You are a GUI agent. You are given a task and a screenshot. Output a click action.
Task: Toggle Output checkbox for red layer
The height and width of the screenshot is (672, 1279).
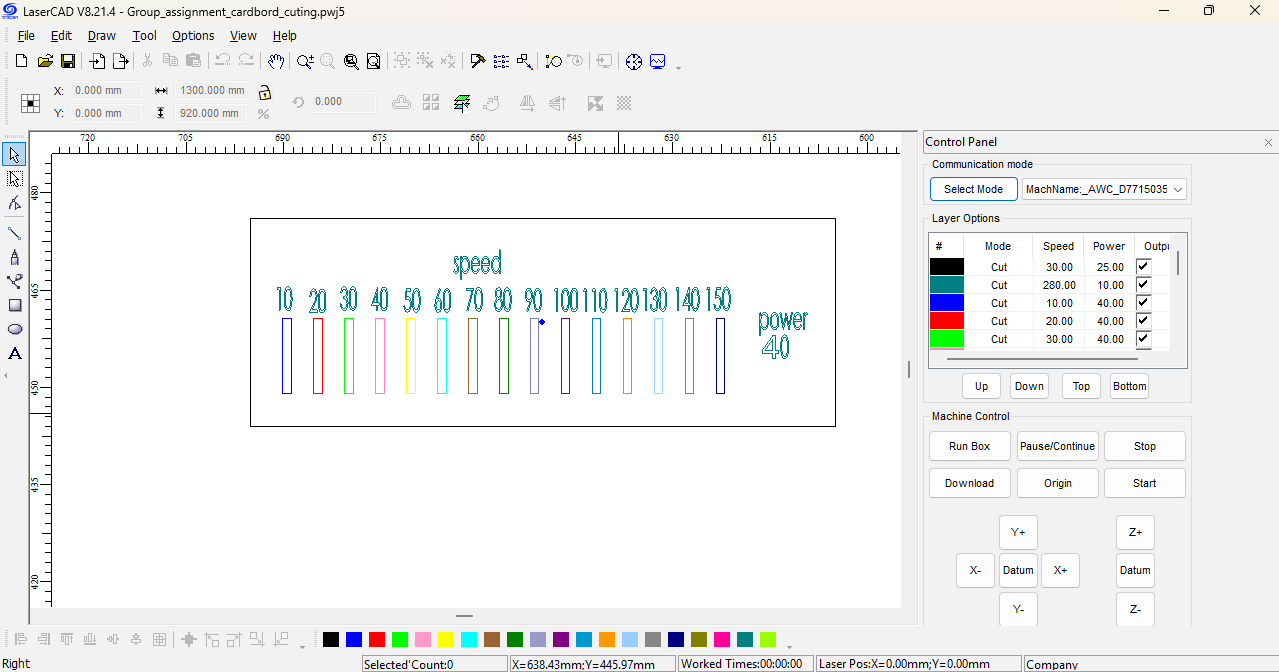[x=1144, y=321]
